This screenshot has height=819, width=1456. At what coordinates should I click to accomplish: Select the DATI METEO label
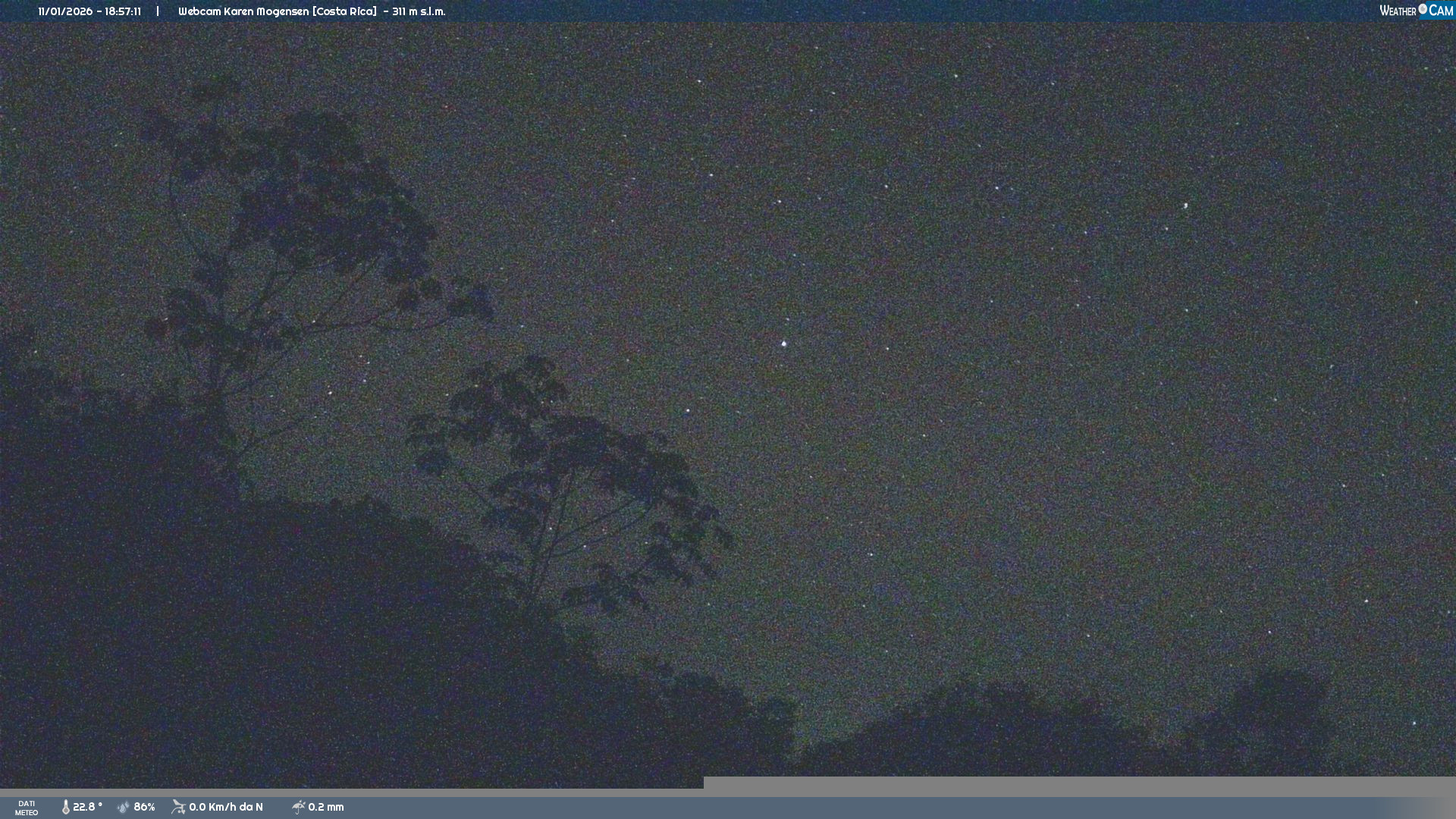(27, 808)
